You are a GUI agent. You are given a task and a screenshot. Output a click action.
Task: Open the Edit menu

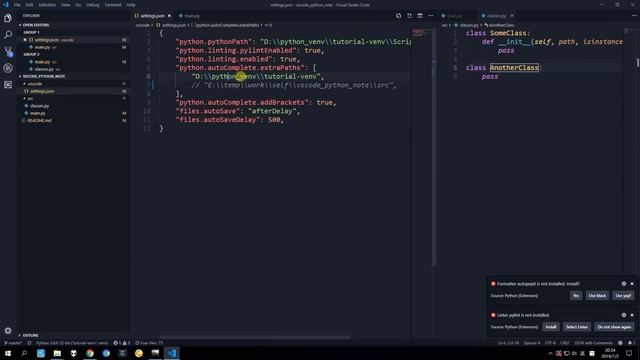coord(30,5)
